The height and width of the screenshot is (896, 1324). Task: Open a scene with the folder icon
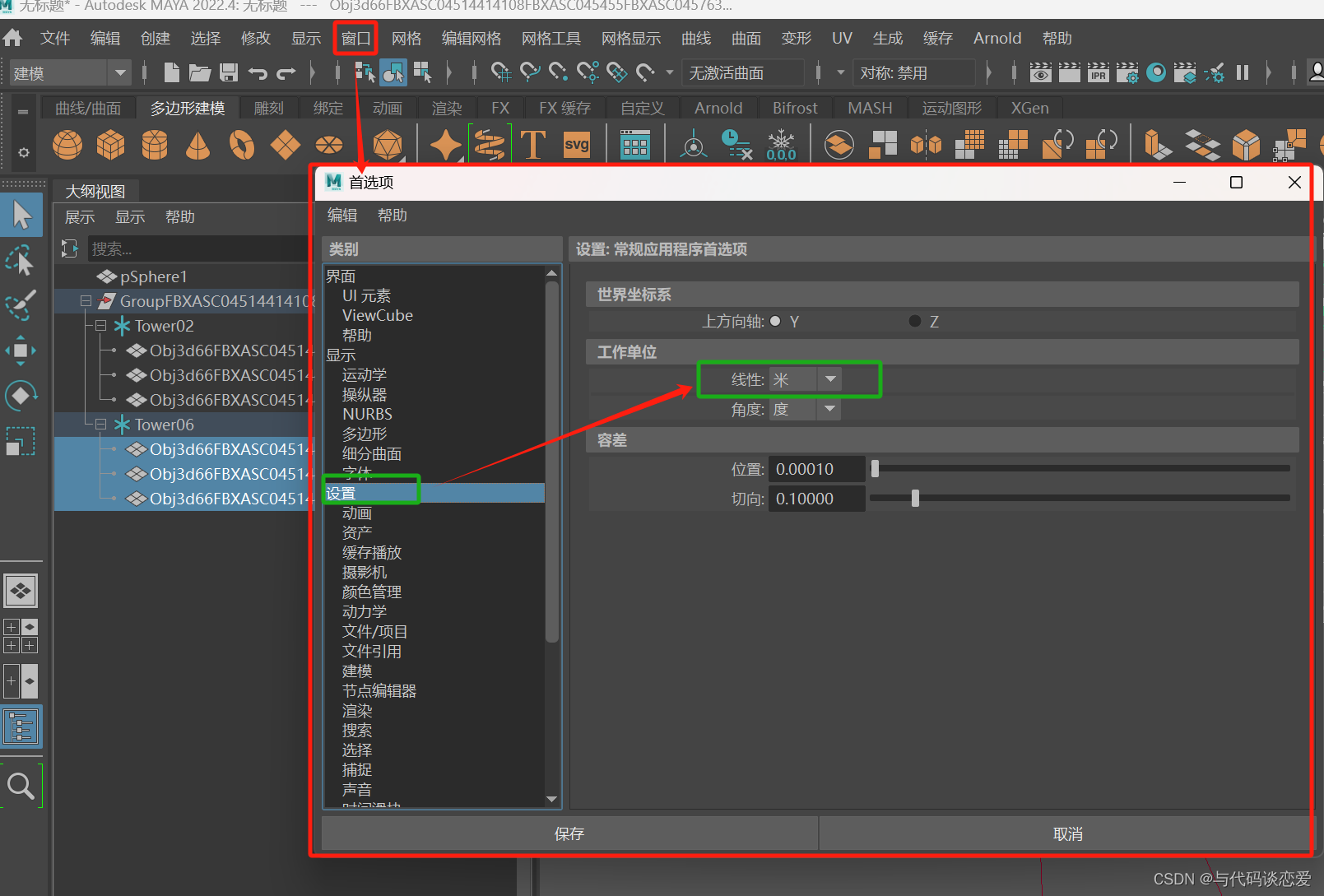click(x=200, y=72)
